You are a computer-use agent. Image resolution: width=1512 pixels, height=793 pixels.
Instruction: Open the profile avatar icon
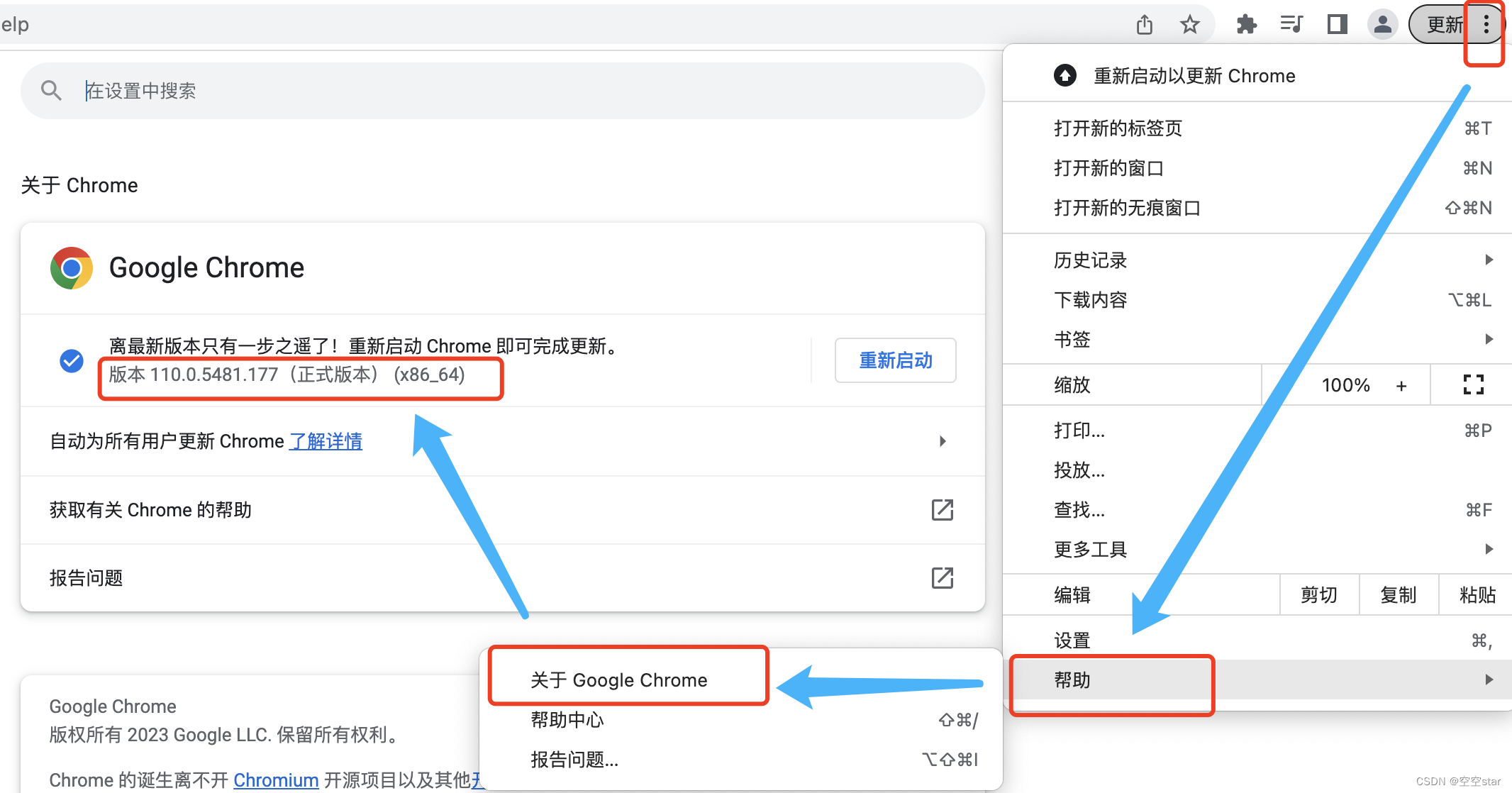1382,25
